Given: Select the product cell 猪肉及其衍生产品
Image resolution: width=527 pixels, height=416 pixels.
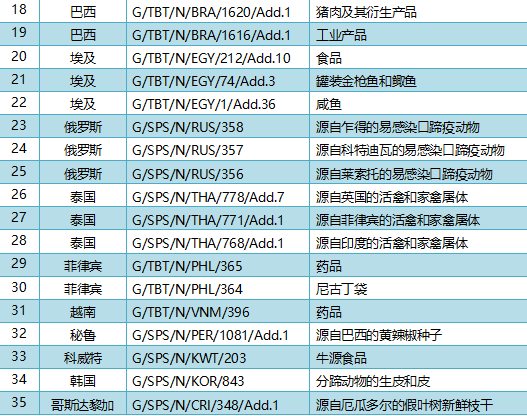Looking at the screenshot, I should (366, 12).
